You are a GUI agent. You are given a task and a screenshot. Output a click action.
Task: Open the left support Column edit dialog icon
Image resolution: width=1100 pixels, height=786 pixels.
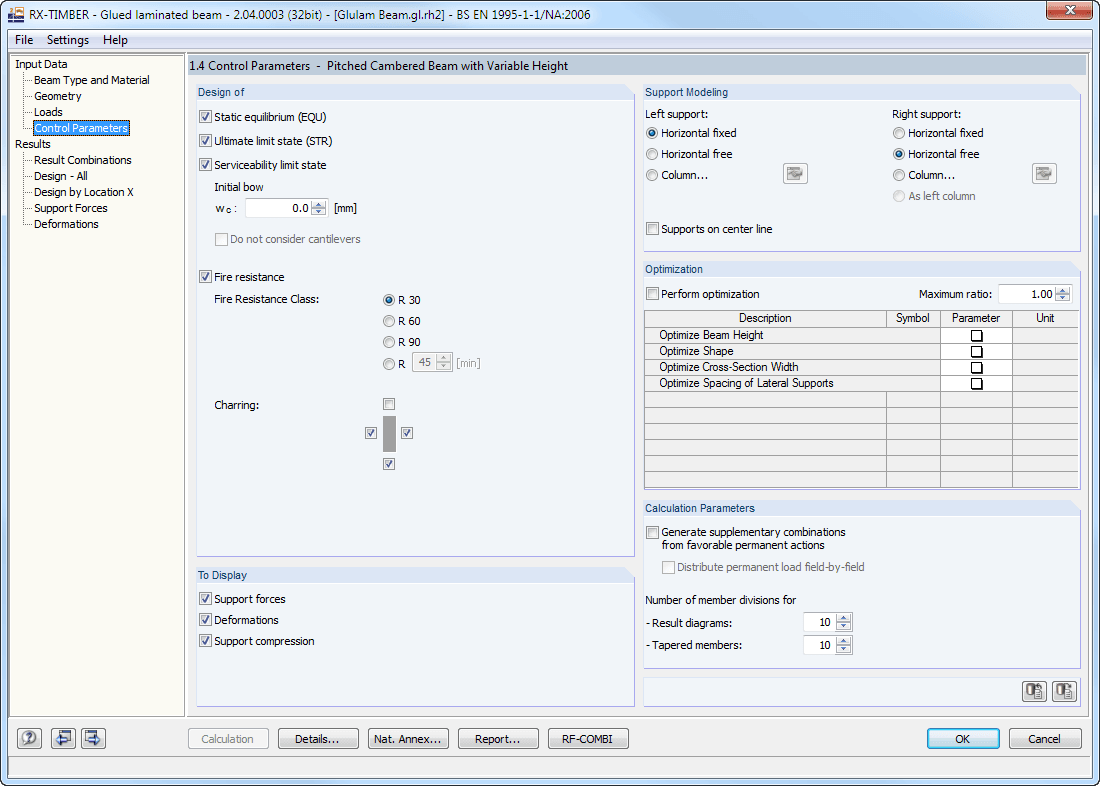[794, 173]
